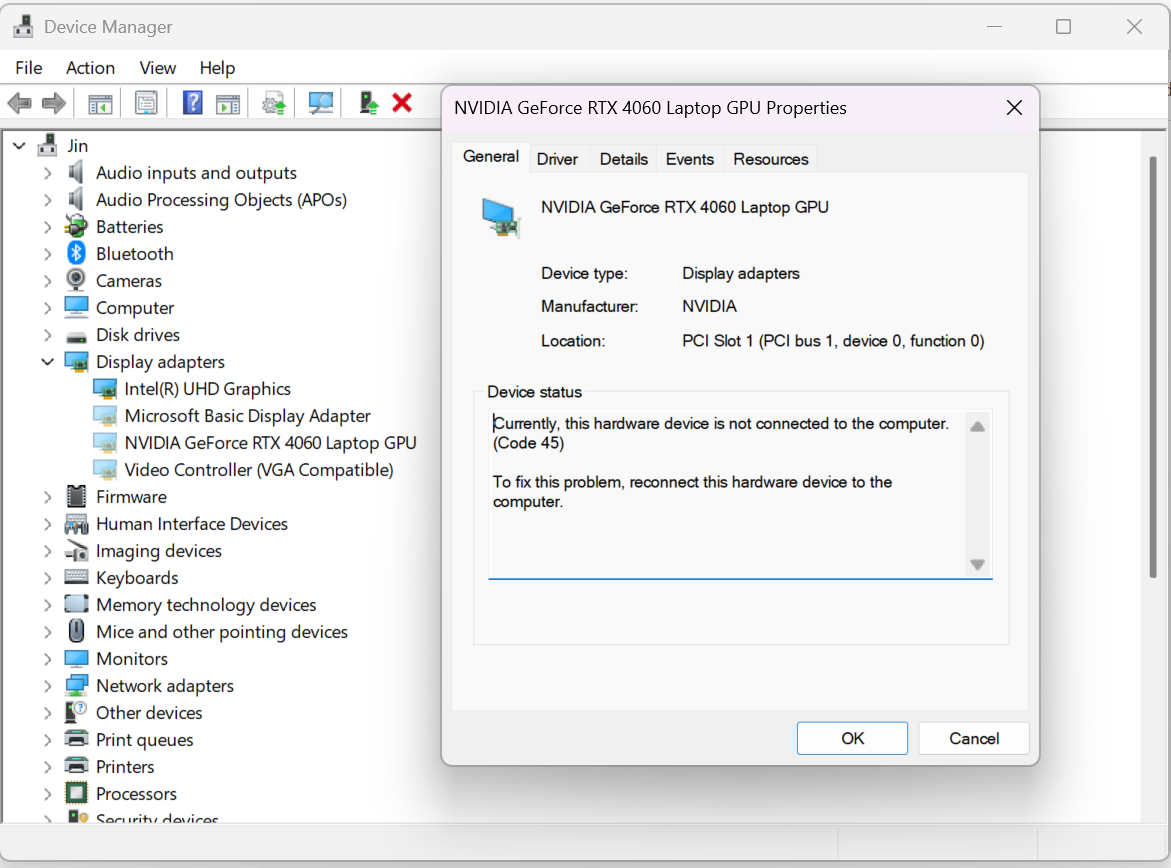
Task: Click the Processors category icon
Action: tap(76, 793)
